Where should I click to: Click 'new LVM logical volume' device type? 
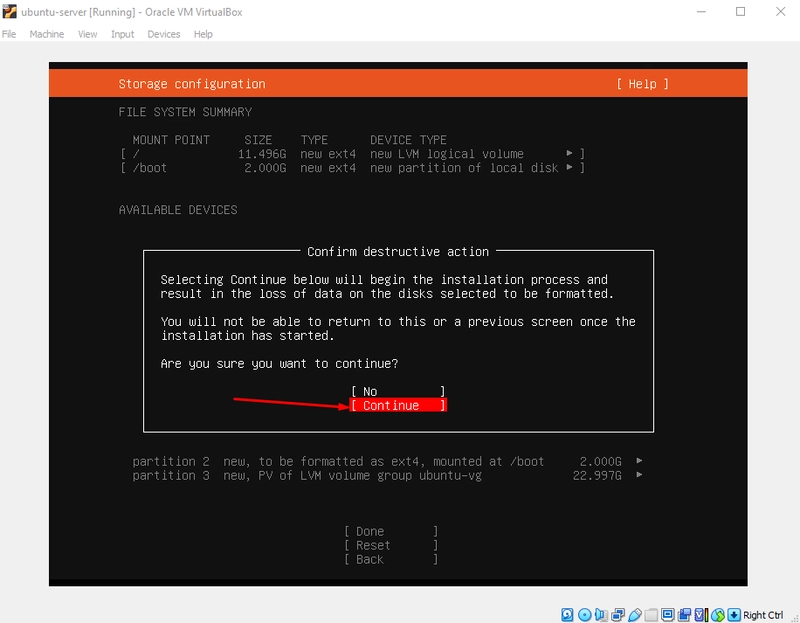(x=447, y=154)
